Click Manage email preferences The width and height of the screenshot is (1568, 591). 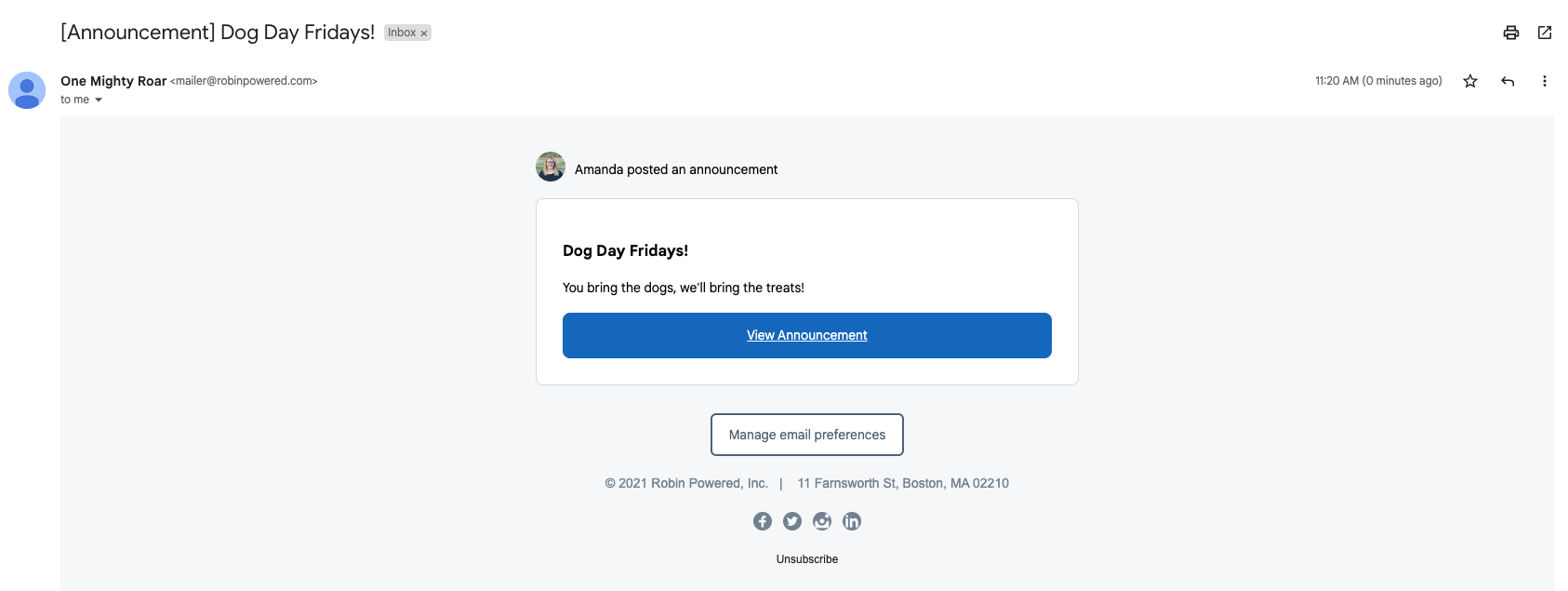pos(807,435)
